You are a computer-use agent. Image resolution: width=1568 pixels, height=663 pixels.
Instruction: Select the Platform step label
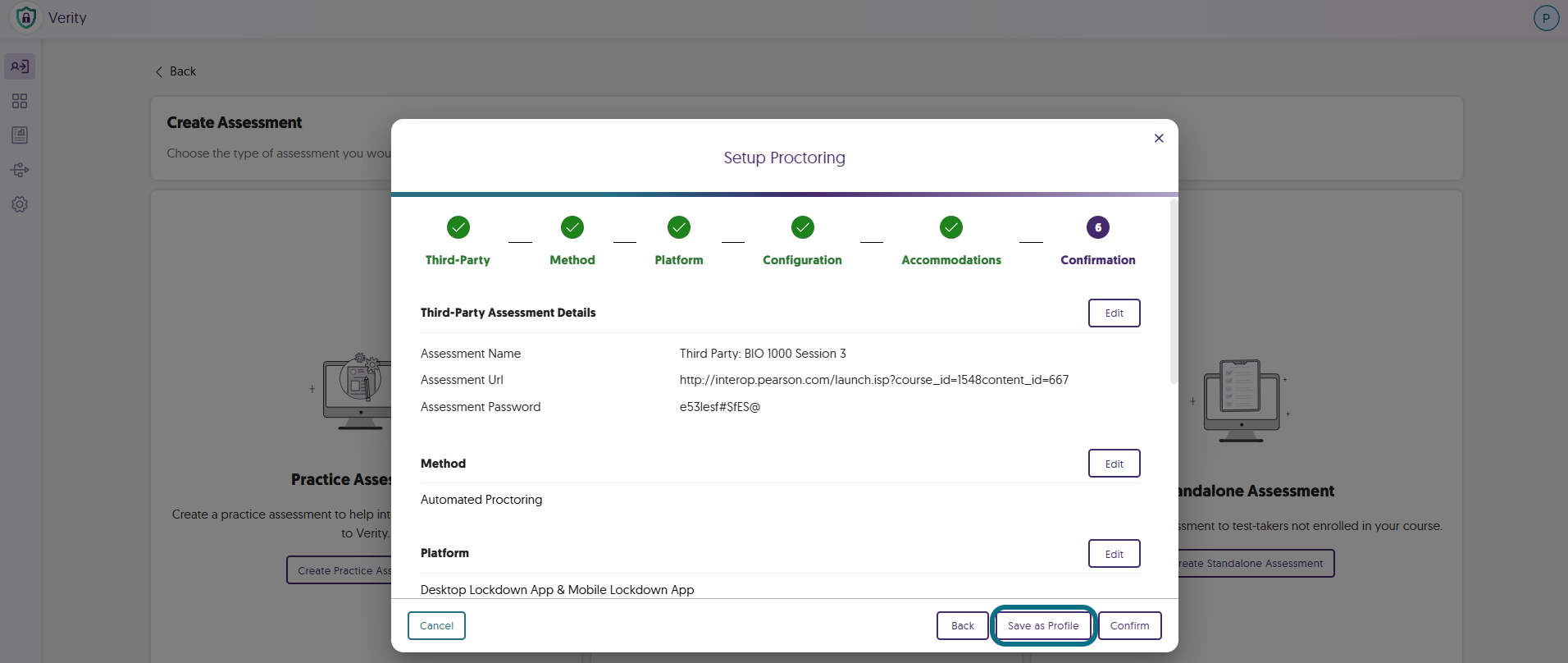tap(679, 260)
